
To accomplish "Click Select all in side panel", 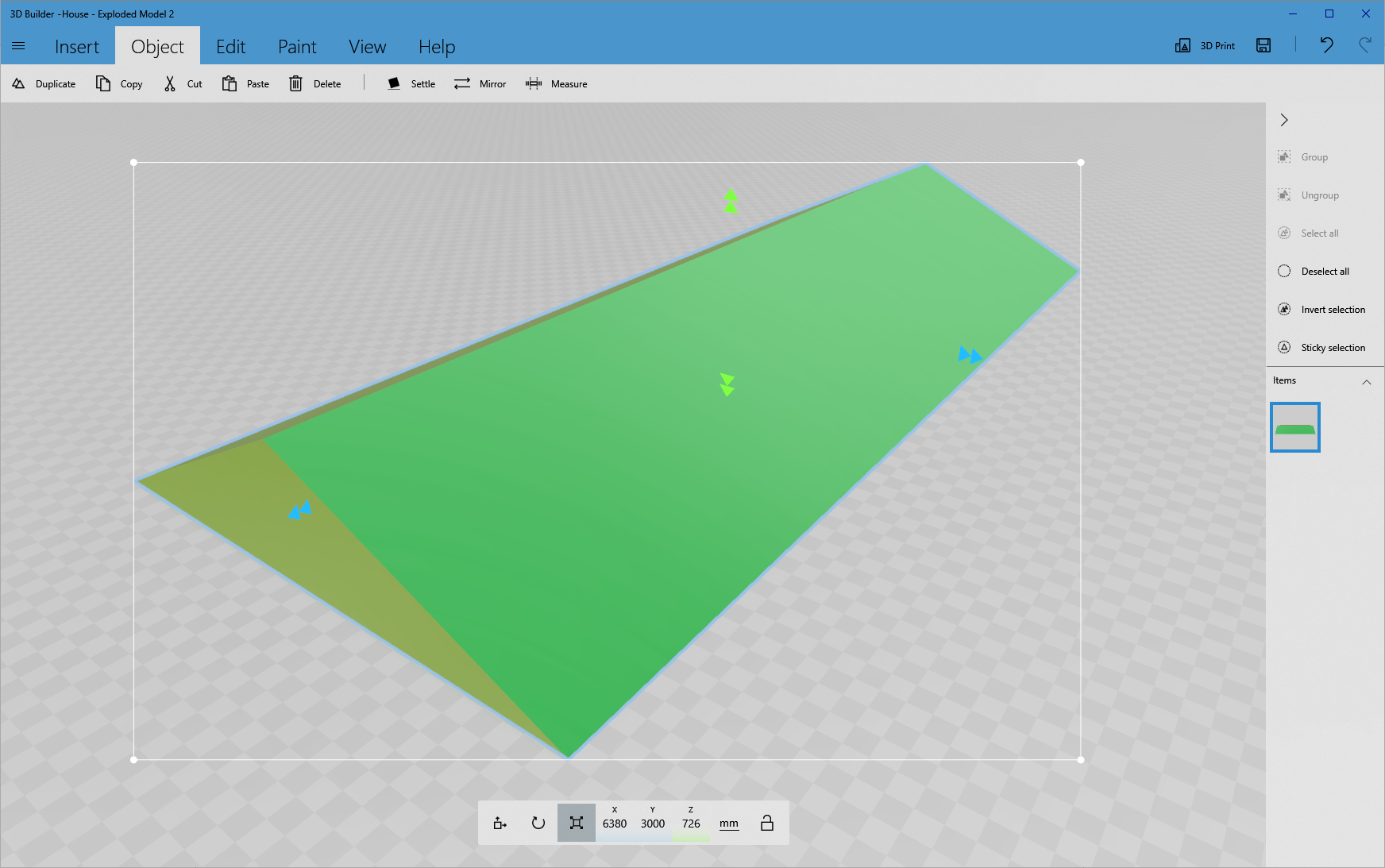I will [x=1309, y=233].
